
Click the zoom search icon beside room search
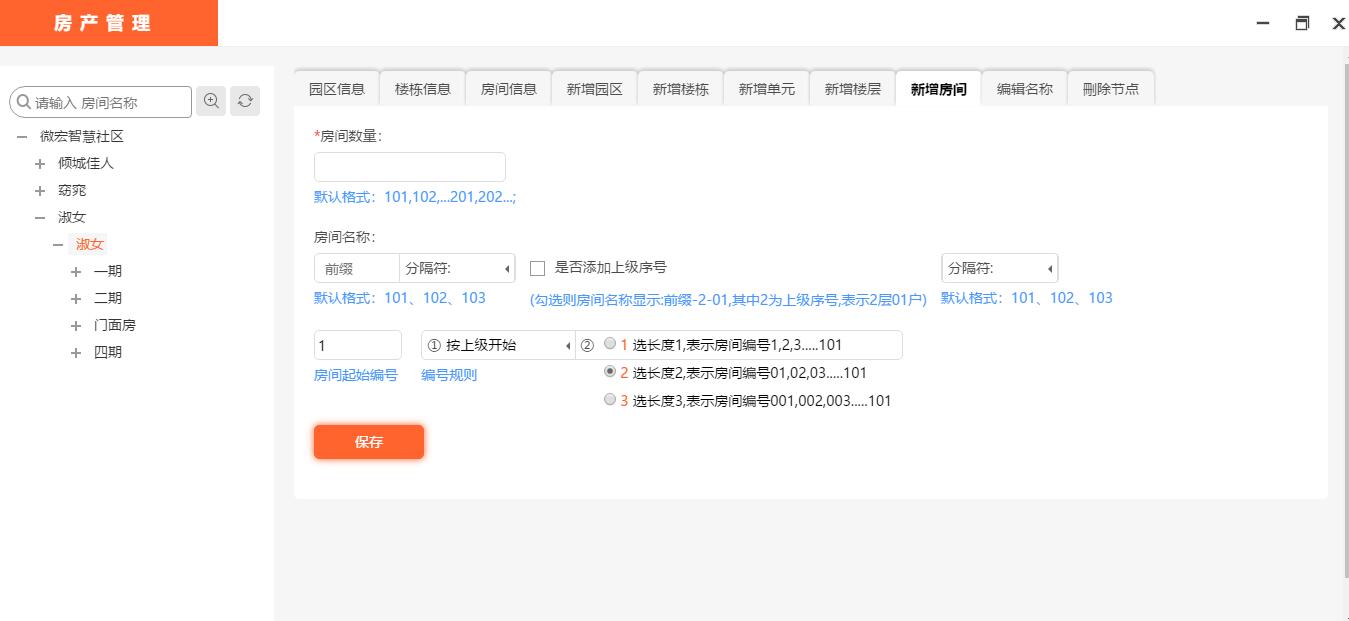coord(211,101)
